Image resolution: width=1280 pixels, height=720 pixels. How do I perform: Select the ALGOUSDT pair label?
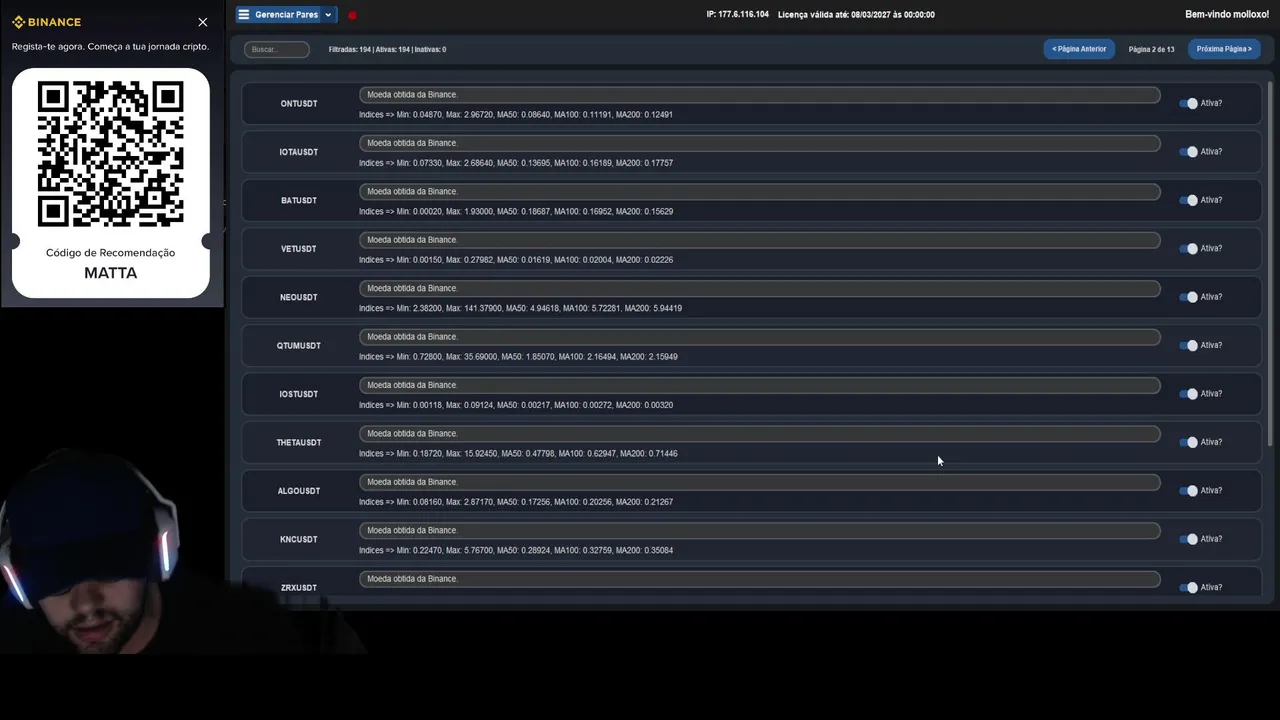(x=299, y=491)
